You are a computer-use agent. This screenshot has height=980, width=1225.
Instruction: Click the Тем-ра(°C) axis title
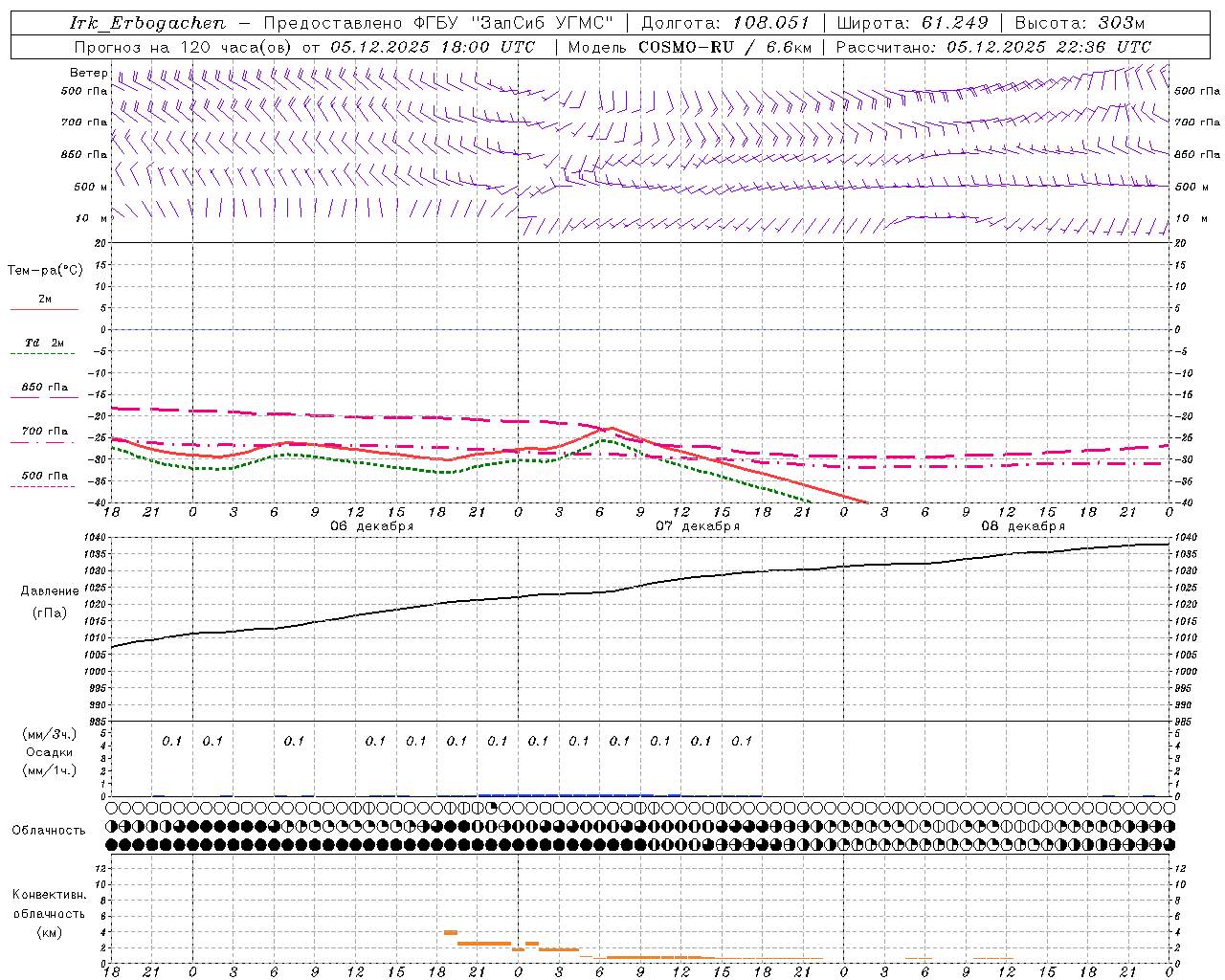(x=45, y=271)
